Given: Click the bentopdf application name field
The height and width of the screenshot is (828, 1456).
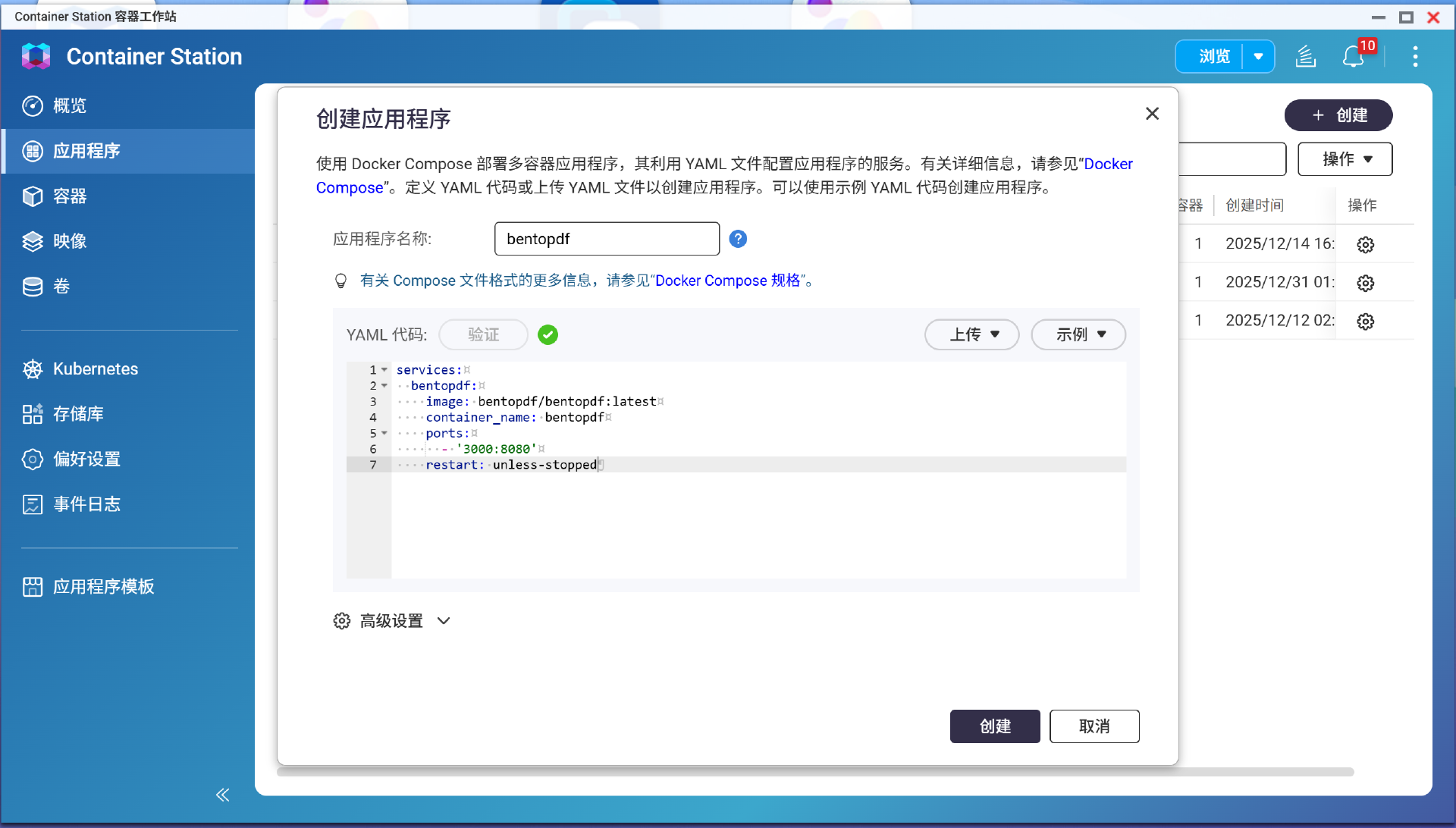Looking at the screenshot, I should 607,238.
